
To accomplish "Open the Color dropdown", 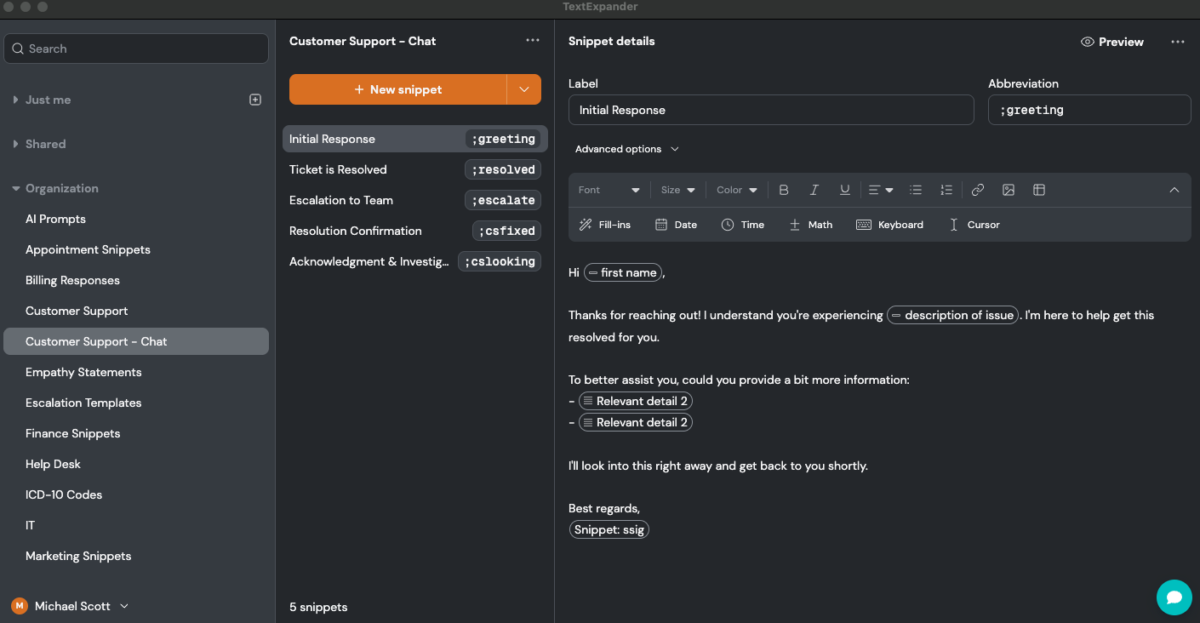I will point(737,190).
